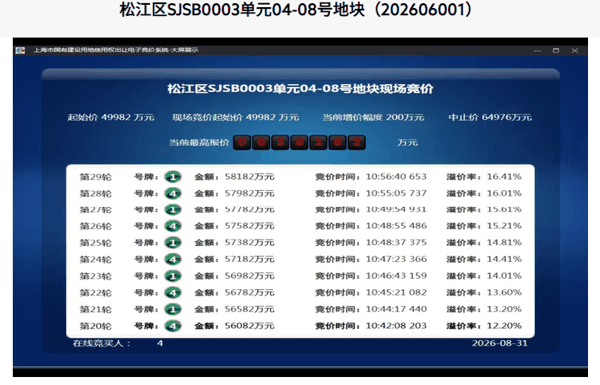Click bidder badge 4 in round 20

point(173,326)
